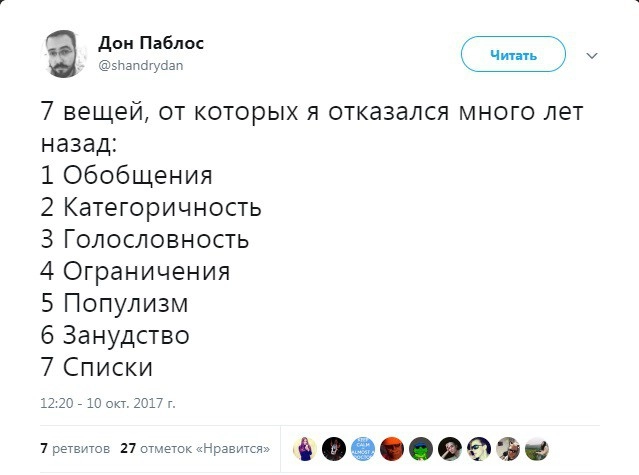Screen dimensions: 639x475
Task: Open the tweet timestamp 12:20 - 10 окт. 2017
Action: [107, 403]
